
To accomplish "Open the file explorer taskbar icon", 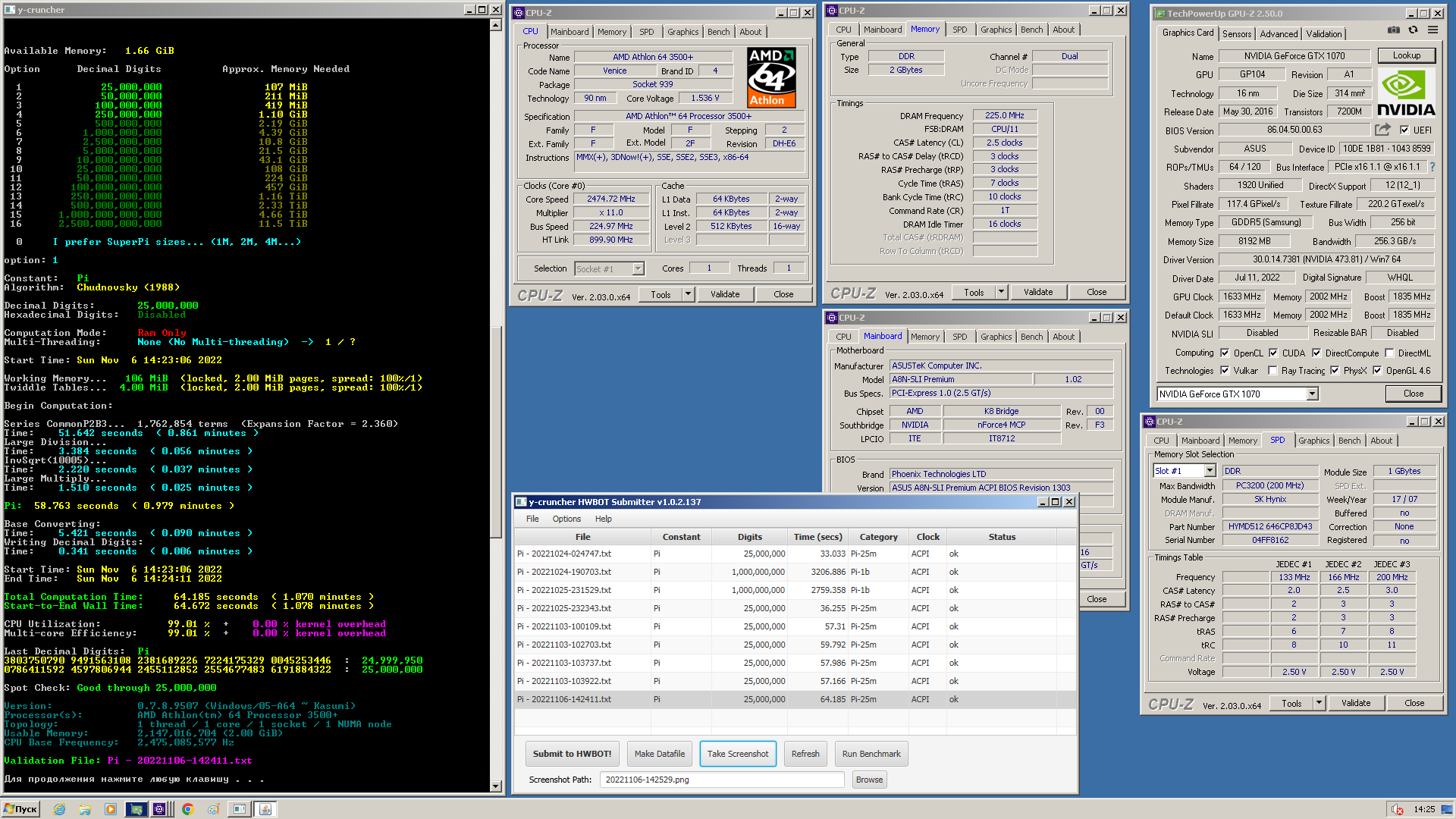I will pyautogui.click(x=85, y=809).
